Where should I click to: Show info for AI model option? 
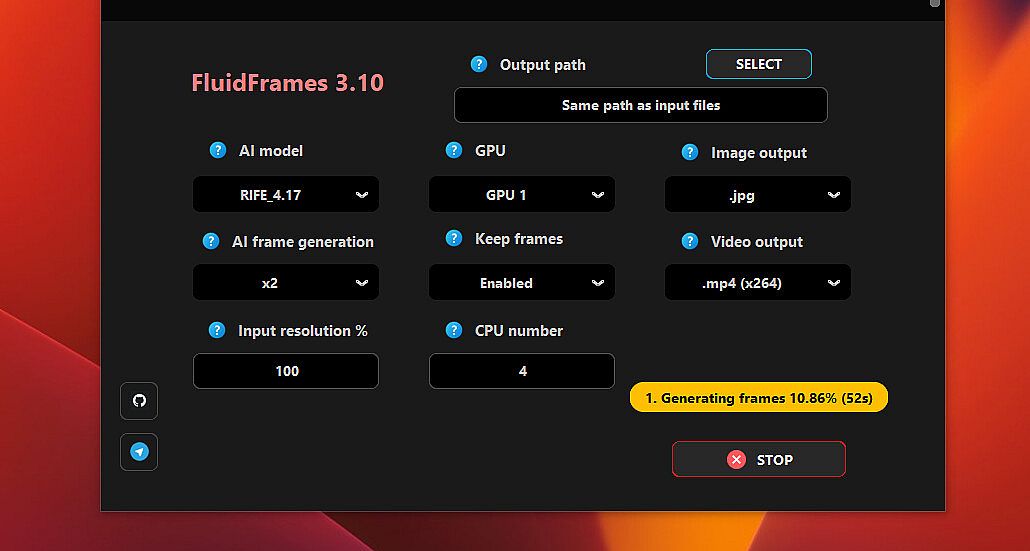pyautogui.click(x=218, y=150)
